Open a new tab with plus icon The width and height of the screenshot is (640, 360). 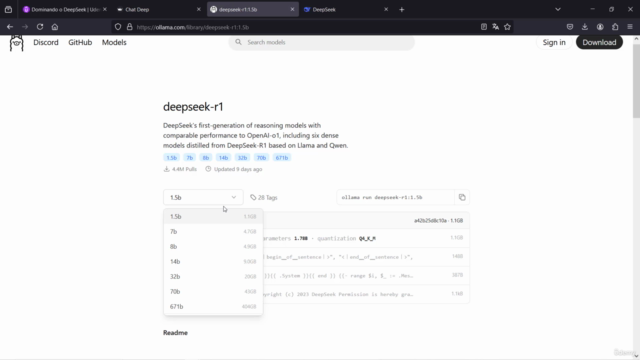click(x=402, y=9)
